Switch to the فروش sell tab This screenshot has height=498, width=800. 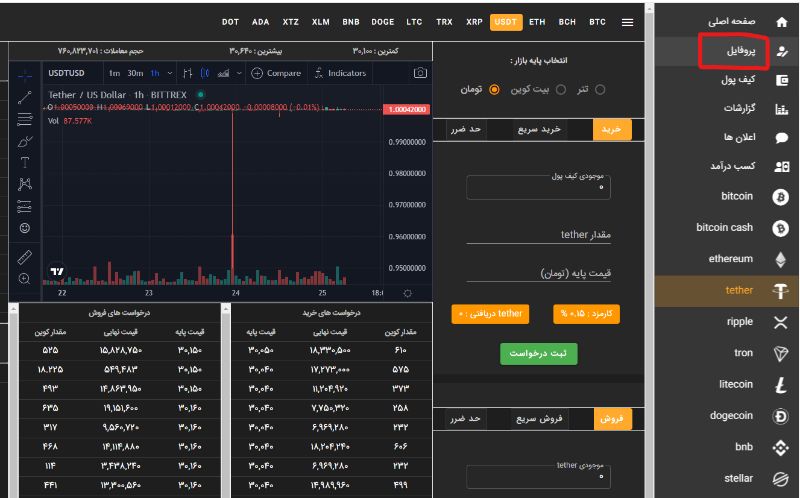[x=612, y=419]
